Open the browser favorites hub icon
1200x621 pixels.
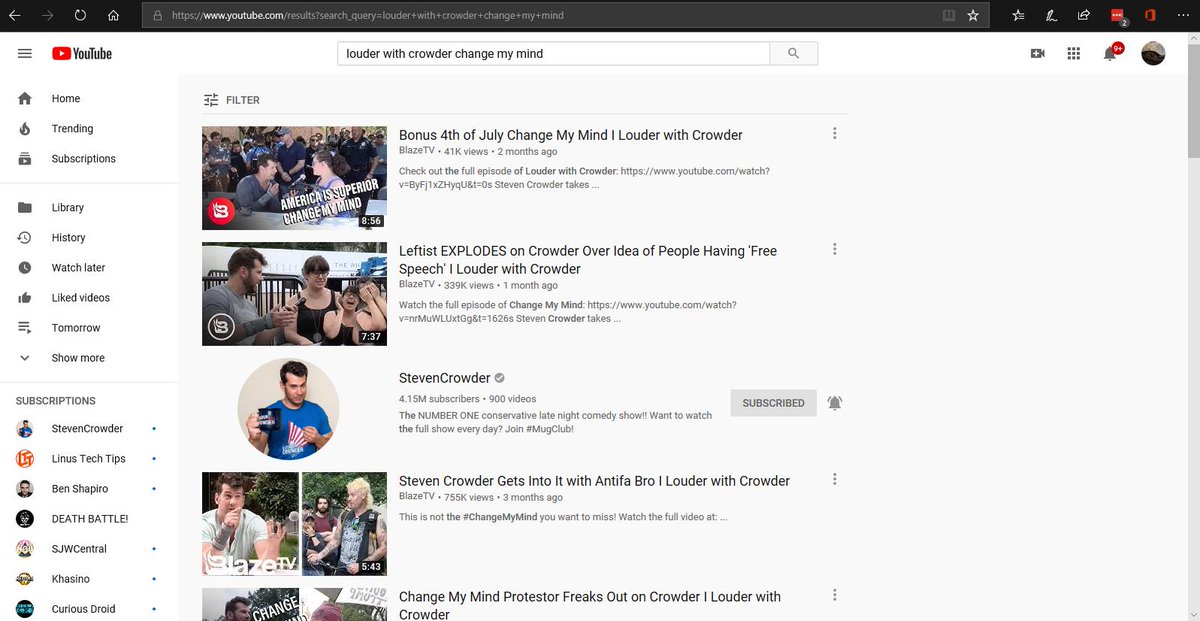pyautogui.click(x=1018, y=16)
